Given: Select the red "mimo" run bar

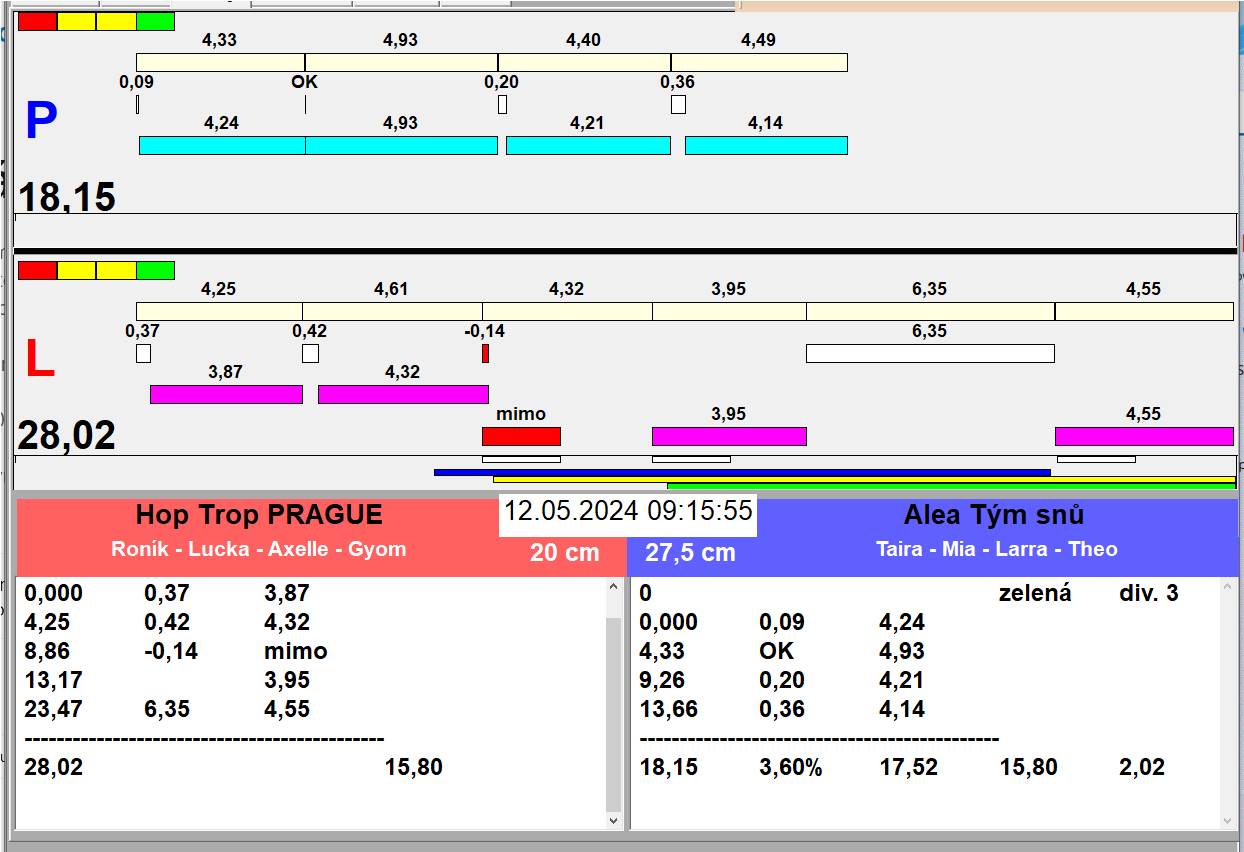Looking at the screenshot, I should click(521, 436).
